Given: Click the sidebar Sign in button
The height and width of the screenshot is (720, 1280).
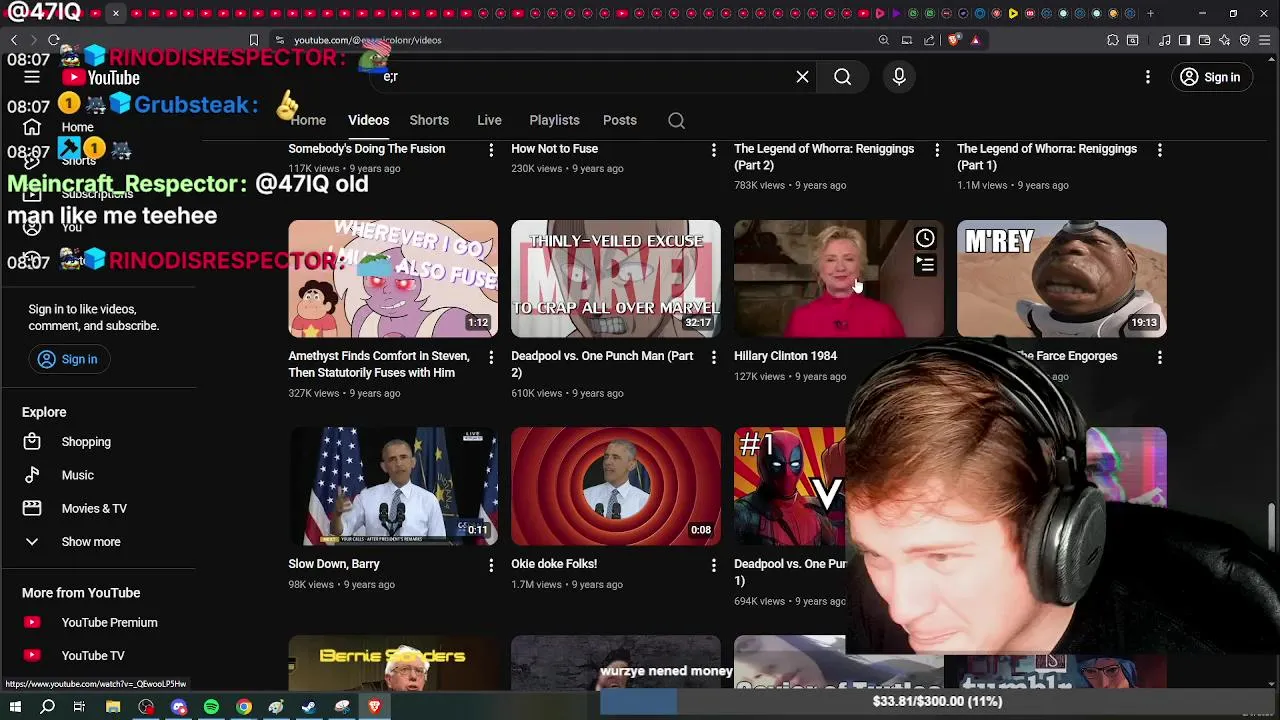Looking at the screenshot, I should pos(68,359).
